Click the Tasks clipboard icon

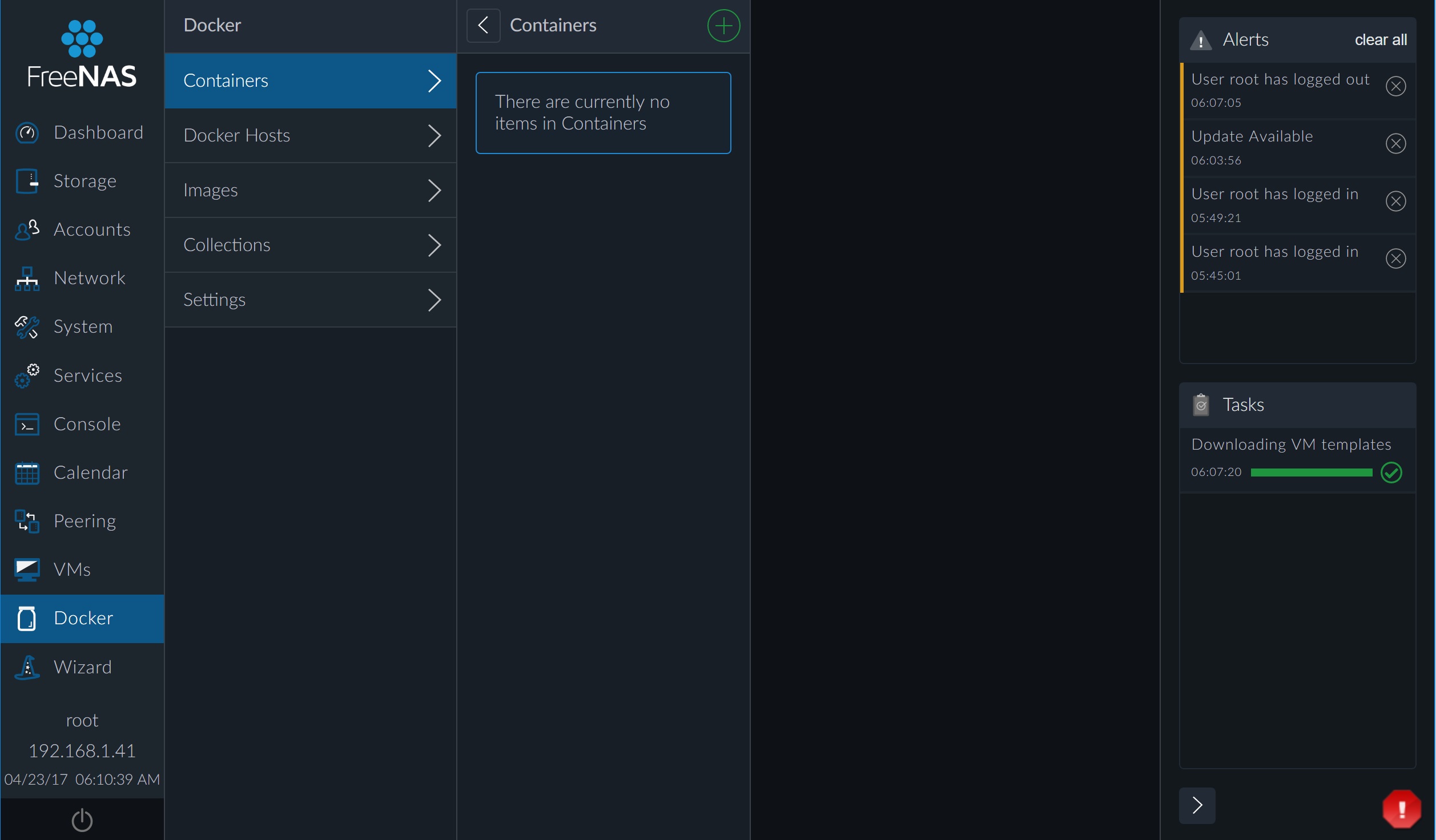coord(1201,405)
